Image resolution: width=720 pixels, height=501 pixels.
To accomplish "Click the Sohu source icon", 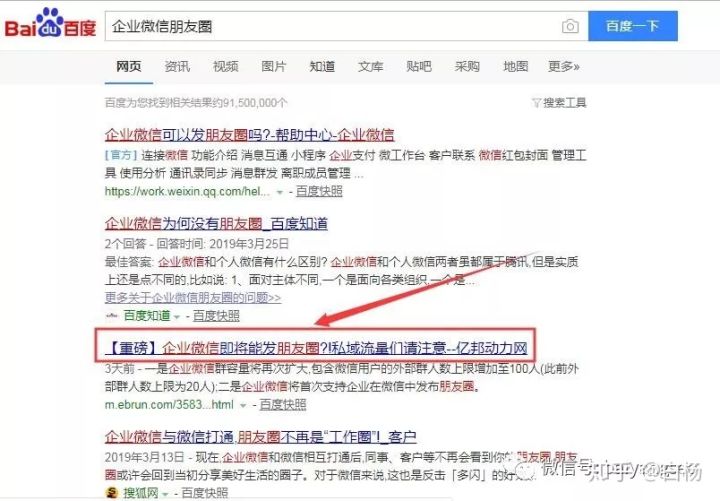I will 112,493.
